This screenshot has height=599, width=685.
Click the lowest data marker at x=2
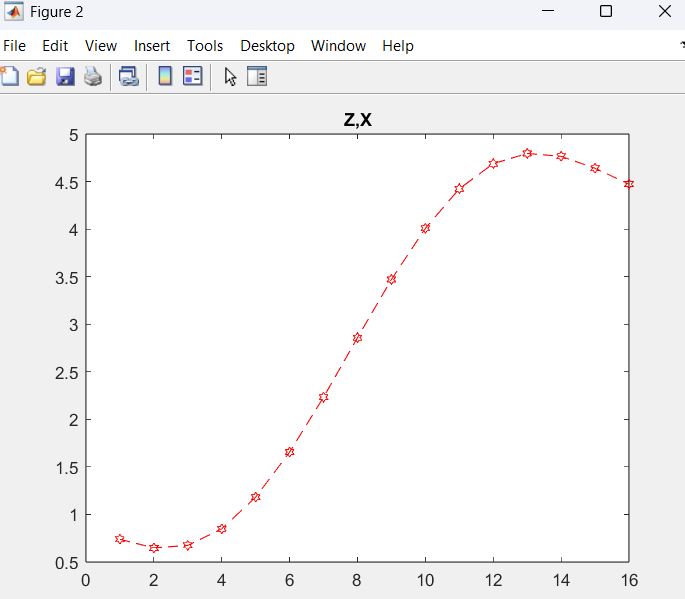tap(154, 548)
